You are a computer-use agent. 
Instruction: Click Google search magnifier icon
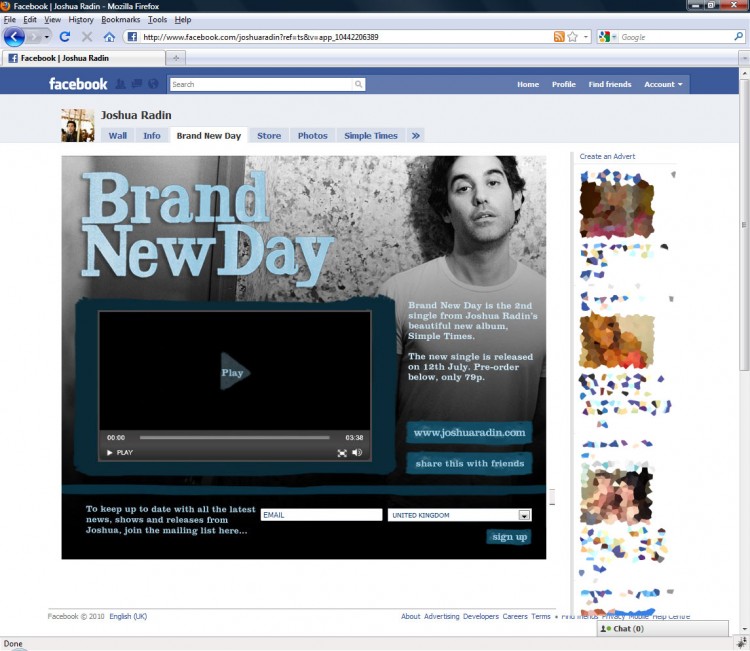tap(739, 36)
